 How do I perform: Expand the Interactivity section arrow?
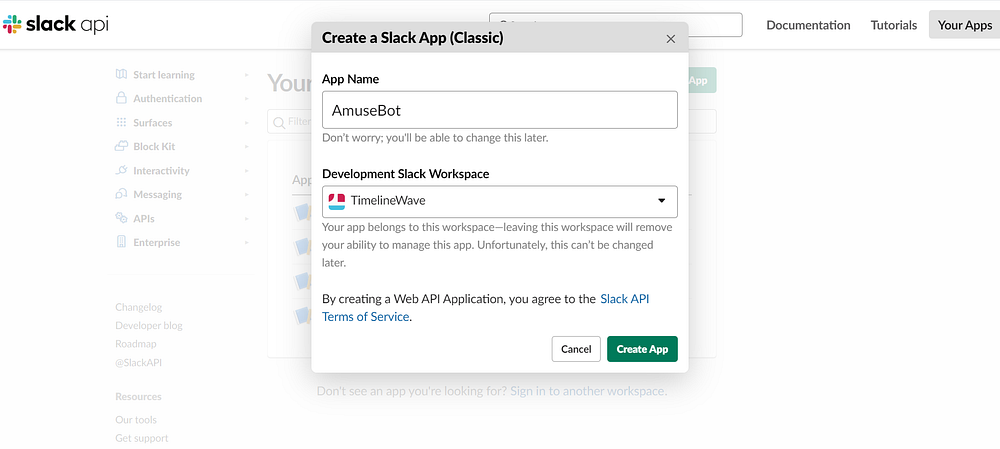[x=247, y=171]
